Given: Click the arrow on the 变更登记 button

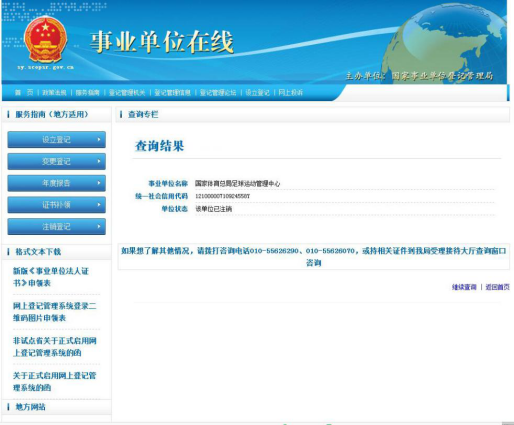Looking at the screenshot, I should tap(99, 161).
